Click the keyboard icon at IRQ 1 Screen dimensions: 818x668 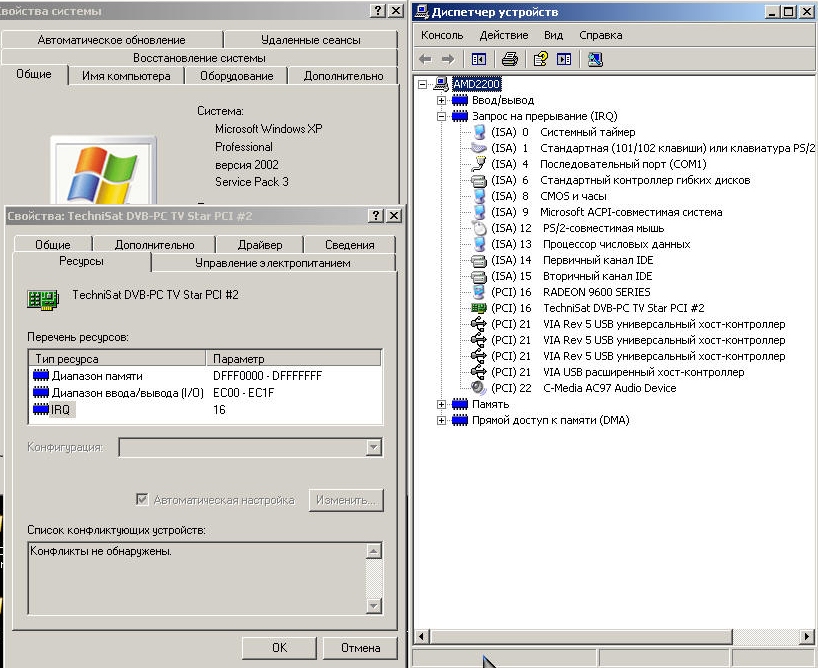pyautogui.click(x=478, y=148)
